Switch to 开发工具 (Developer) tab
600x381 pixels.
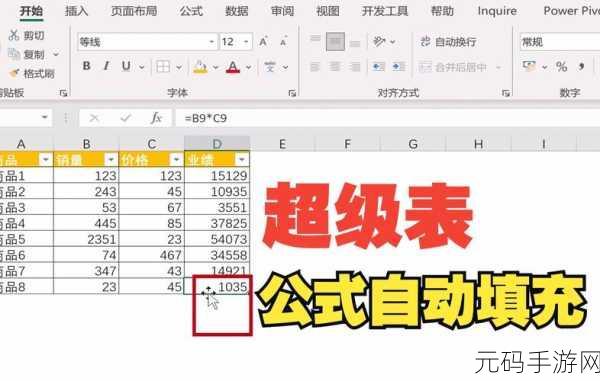tap(385, 11)
